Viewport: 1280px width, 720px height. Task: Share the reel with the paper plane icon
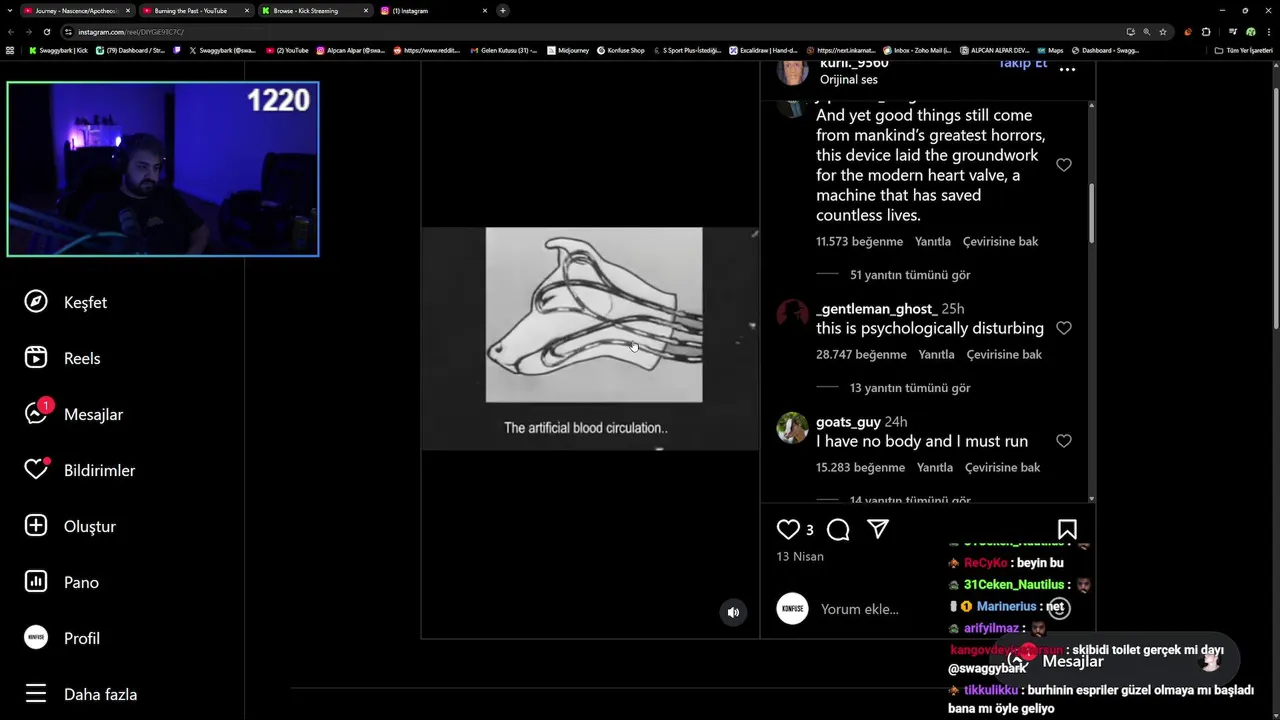coord(878,529)
